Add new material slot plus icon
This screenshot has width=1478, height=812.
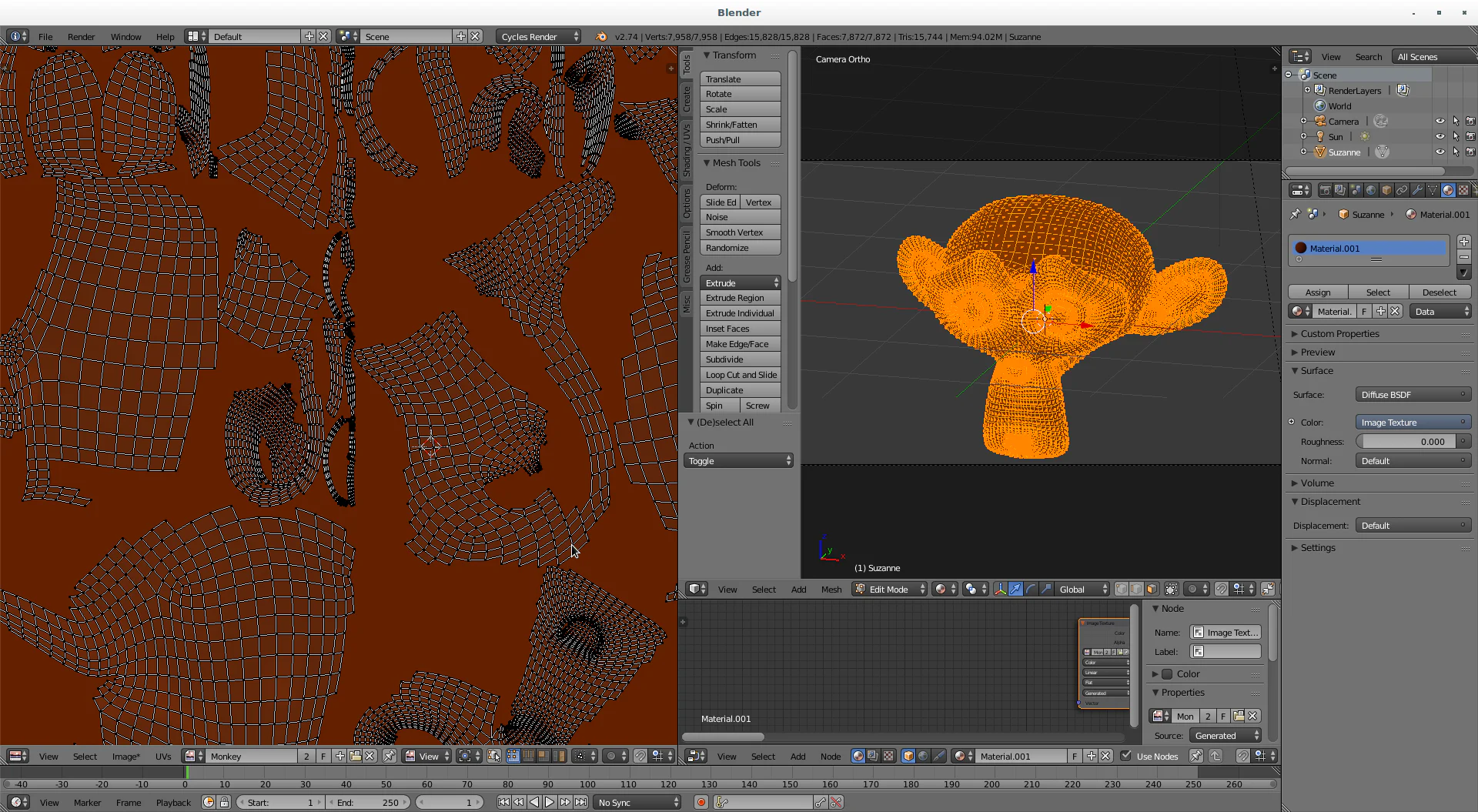pyautogui.click(x=1464, y=242)
